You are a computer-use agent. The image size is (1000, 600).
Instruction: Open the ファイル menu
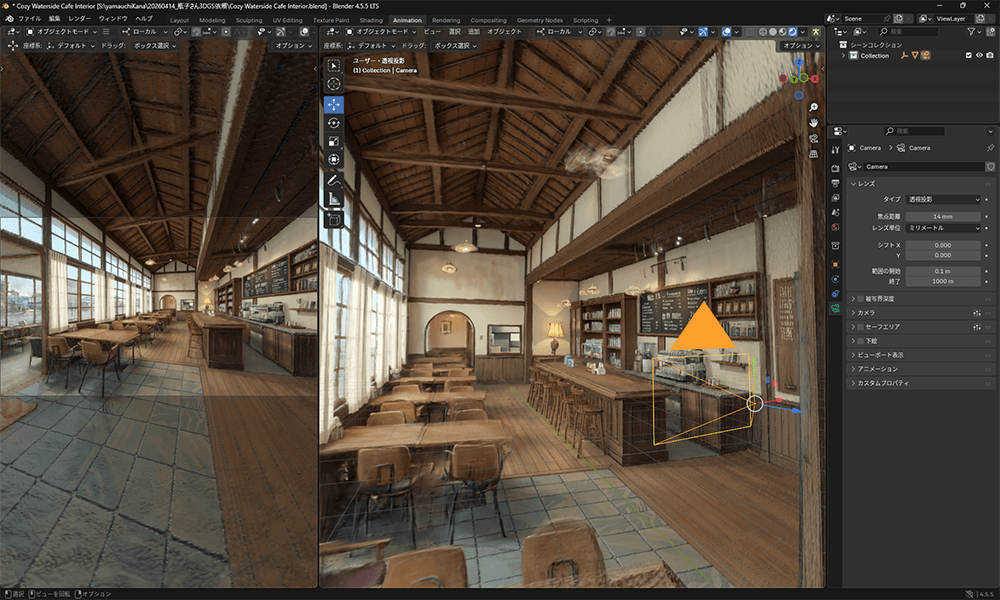[x=30, y=19]
